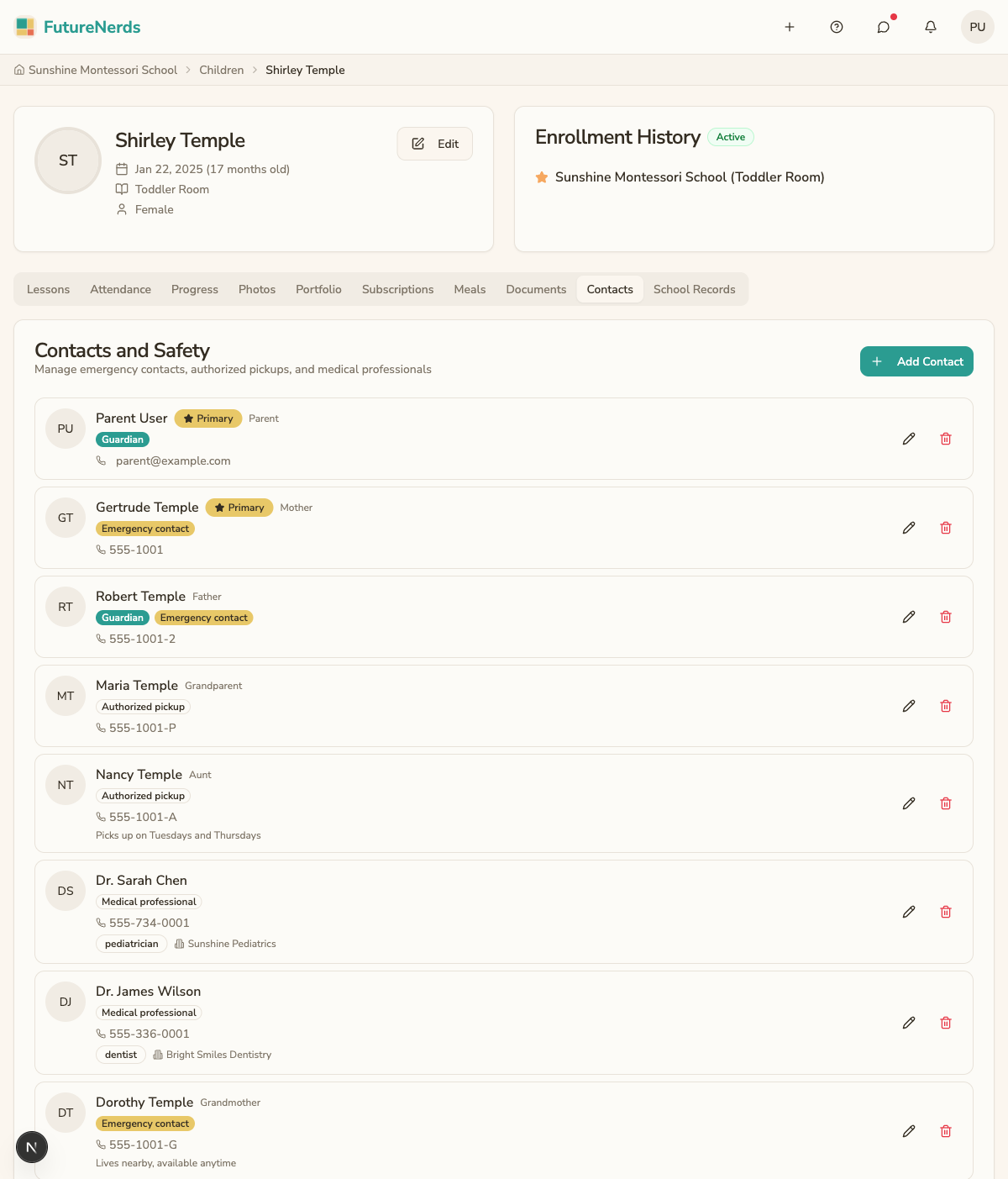1008x1179 pixels.
Task: Delete Maria Temple contact trash icon
Action: click(x=946, y=706)
